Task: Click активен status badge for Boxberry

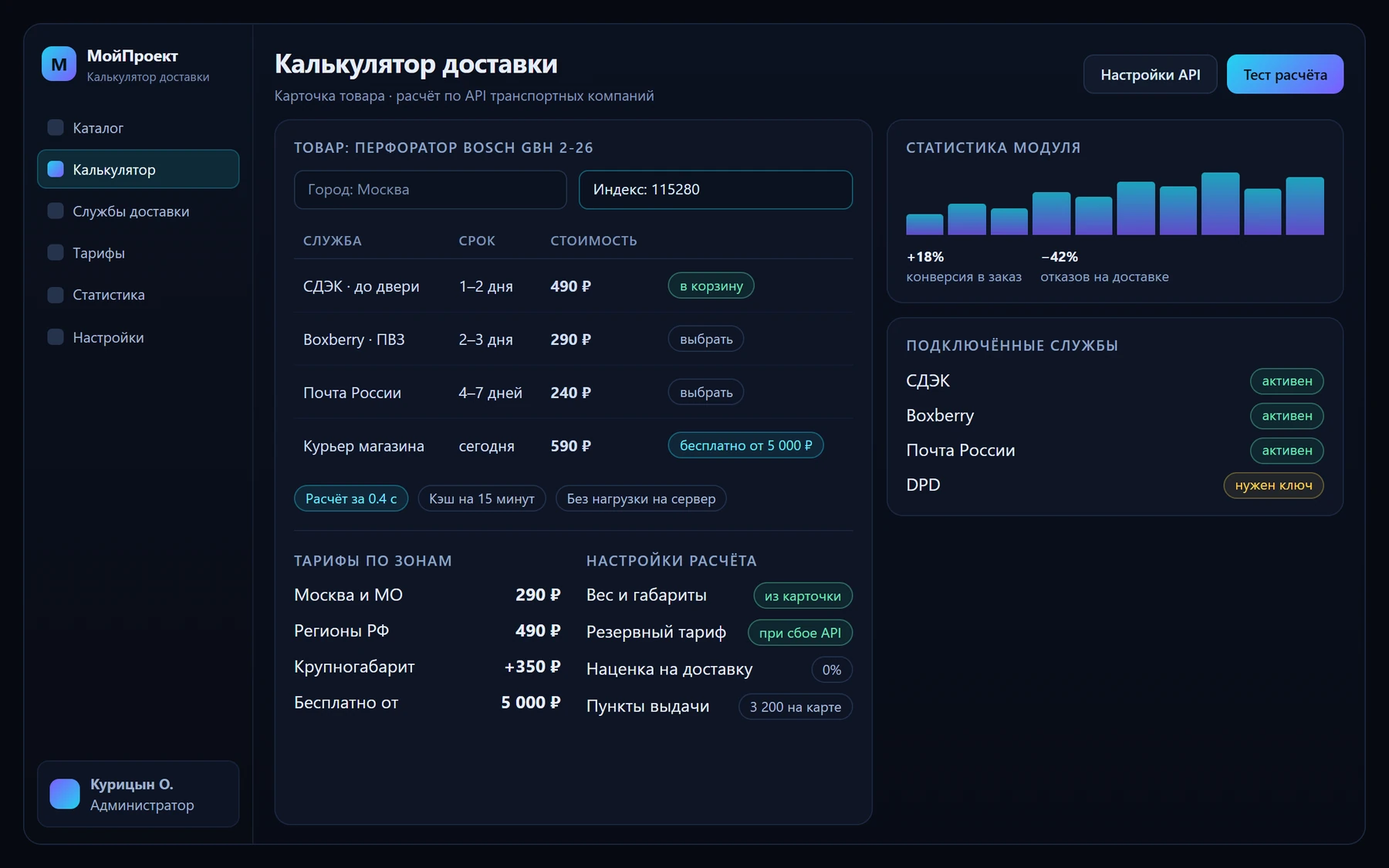Action: 1287,416
